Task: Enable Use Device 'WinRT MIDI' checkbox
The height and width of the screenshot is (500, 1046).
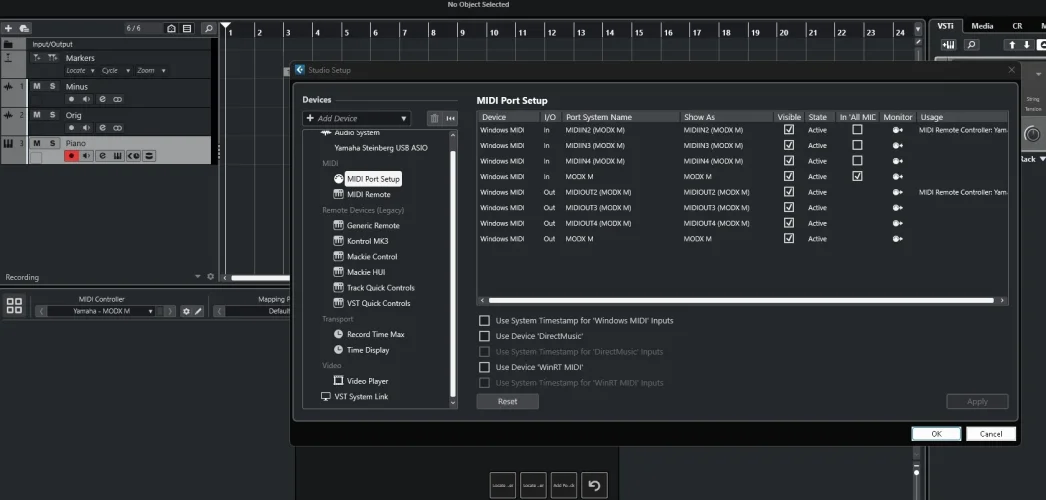Action: click(484, 367)
